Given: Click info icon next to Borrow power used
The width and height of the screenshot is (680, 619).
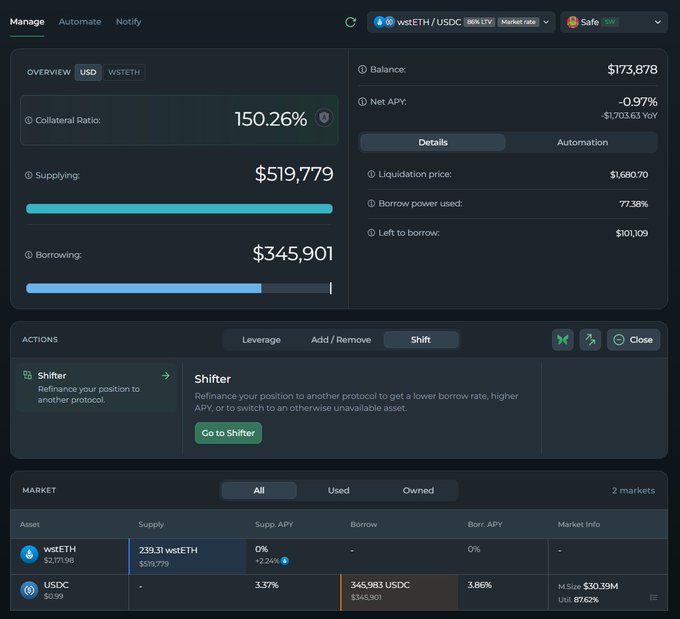Looking at the screenshot, I should point(371,203).
